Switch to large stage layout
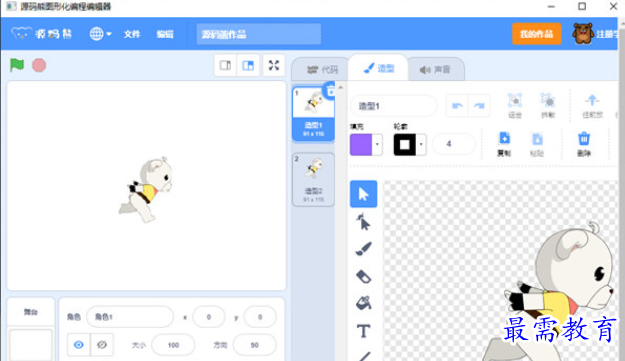 248,65
